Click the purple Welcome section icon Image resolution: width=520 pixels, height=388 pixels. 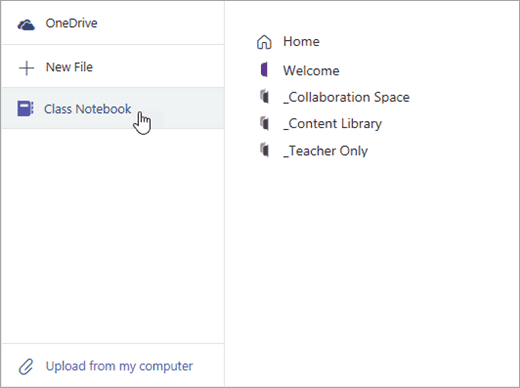pyautogui.click(x=264, y=70)
